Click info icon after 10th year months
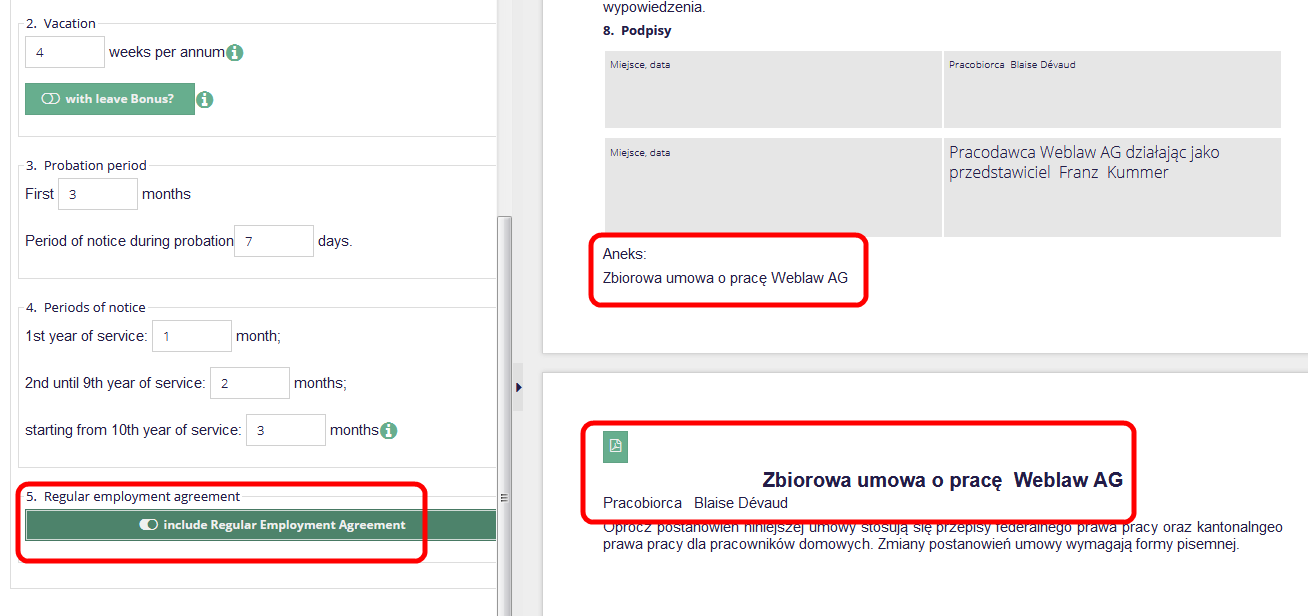The width and height of the screenshot is (1308, 616). 389,431
